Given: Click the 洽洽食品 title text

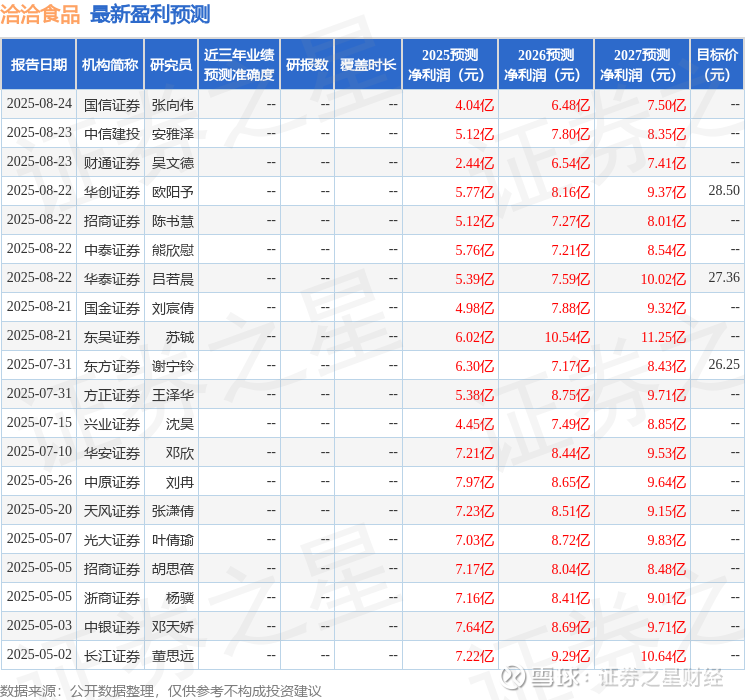Looking at the screenshot, I should [40, 14].
